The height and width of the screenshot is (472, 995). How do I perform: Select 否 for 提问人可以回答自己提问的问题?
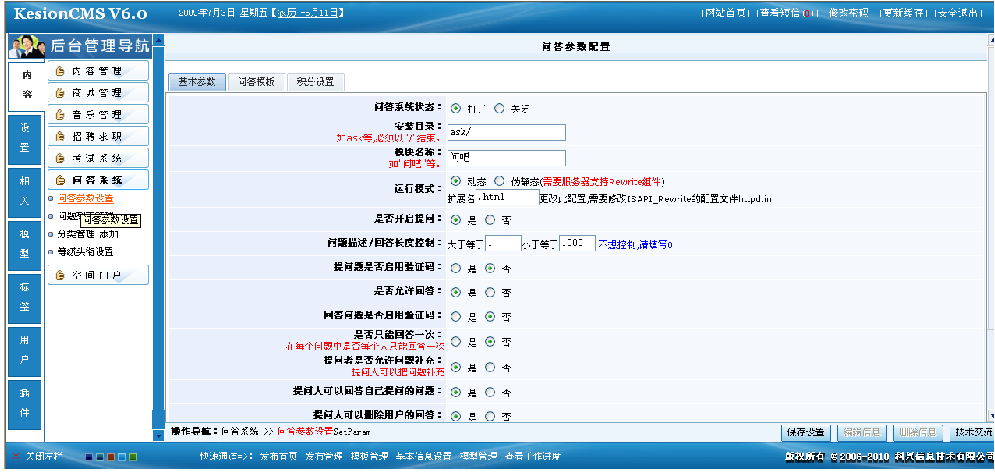pos(490,392)
